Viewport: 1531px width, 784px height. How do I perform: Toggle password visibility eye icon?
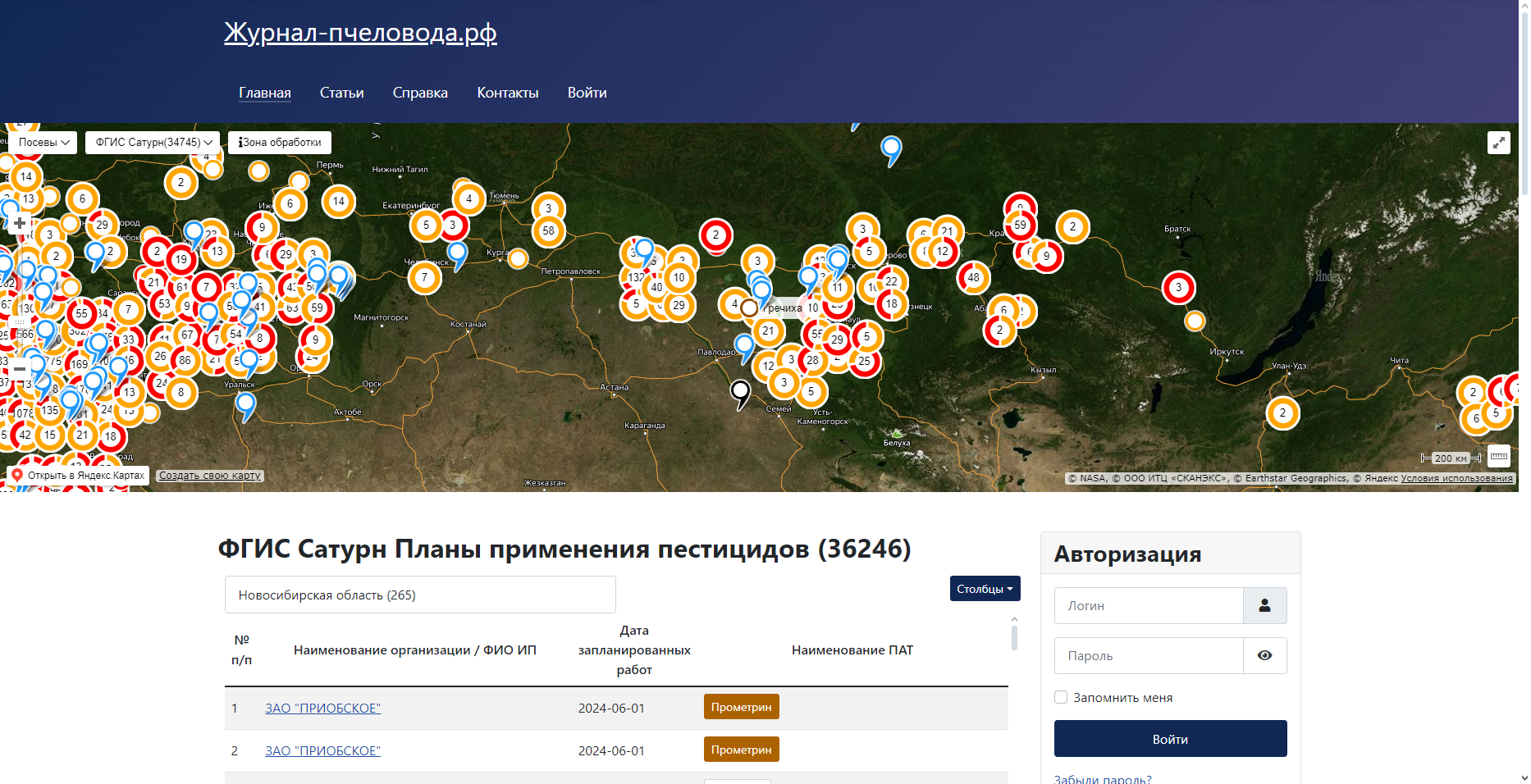click(x=1265, y=655)
